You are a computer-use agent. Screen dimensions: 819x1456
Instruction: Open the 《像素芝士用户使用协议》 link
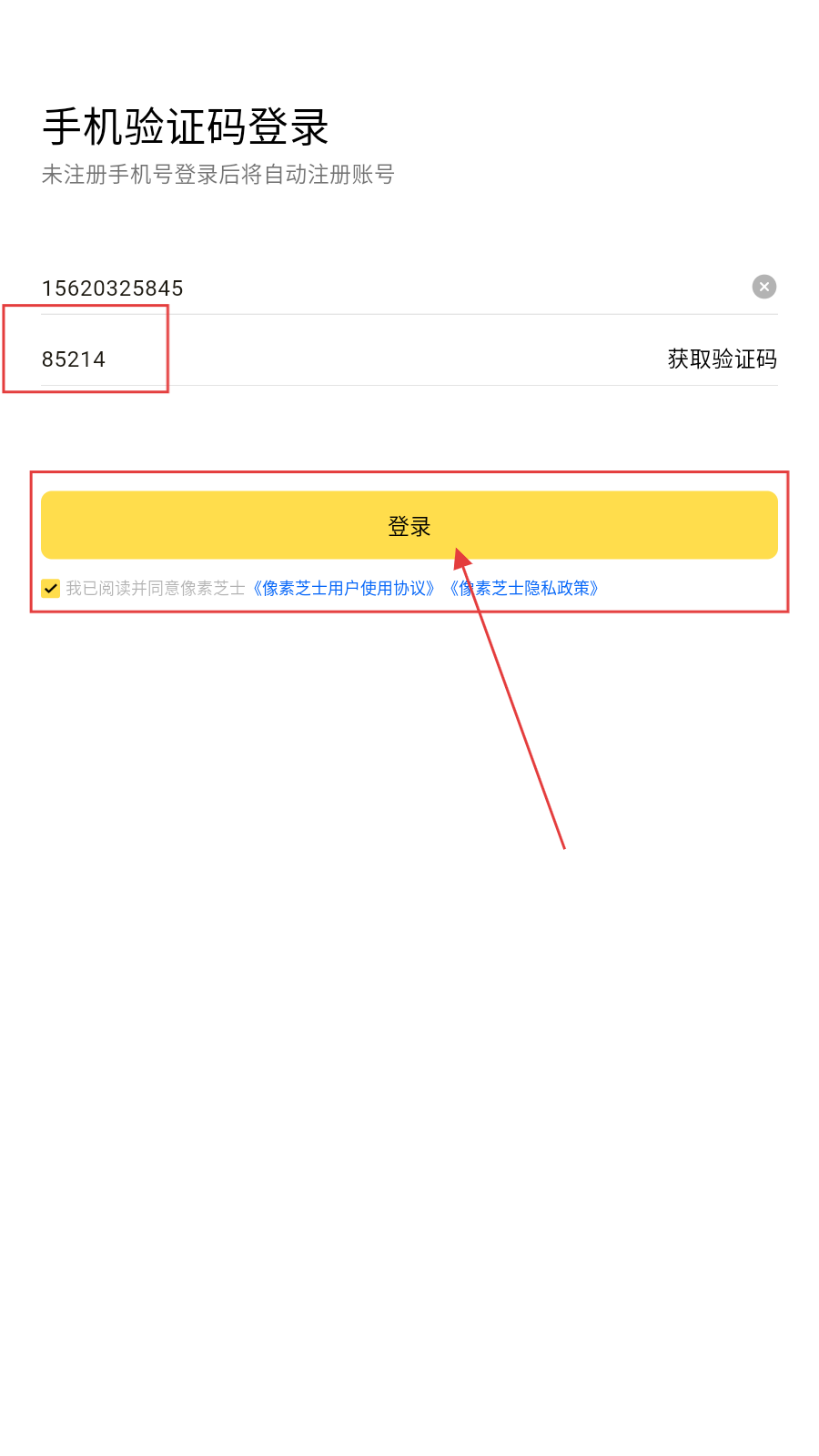click(344, 589)
